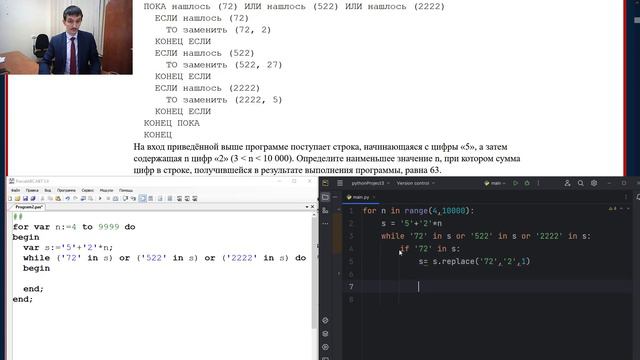This screenshot has height=360, width=640.
Task: Open More tool windows ellipsis in sidebar
Action: [325, 223]
